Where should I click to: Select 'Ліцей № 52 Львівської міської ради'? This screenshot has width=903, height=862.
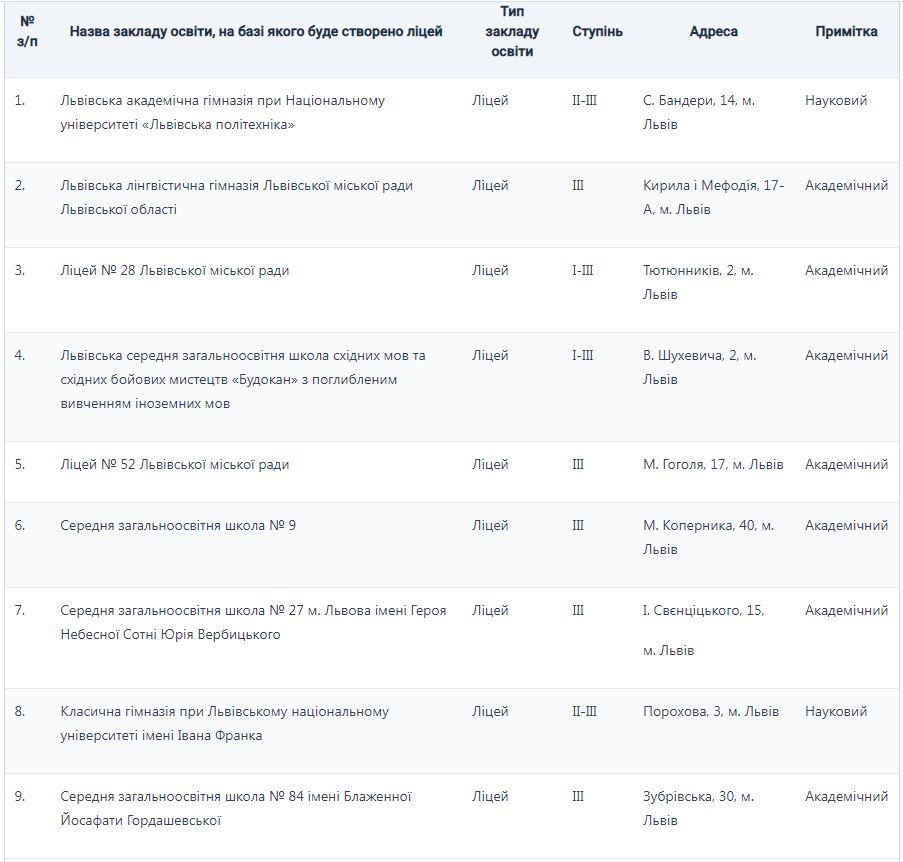[x=175, y=464]
